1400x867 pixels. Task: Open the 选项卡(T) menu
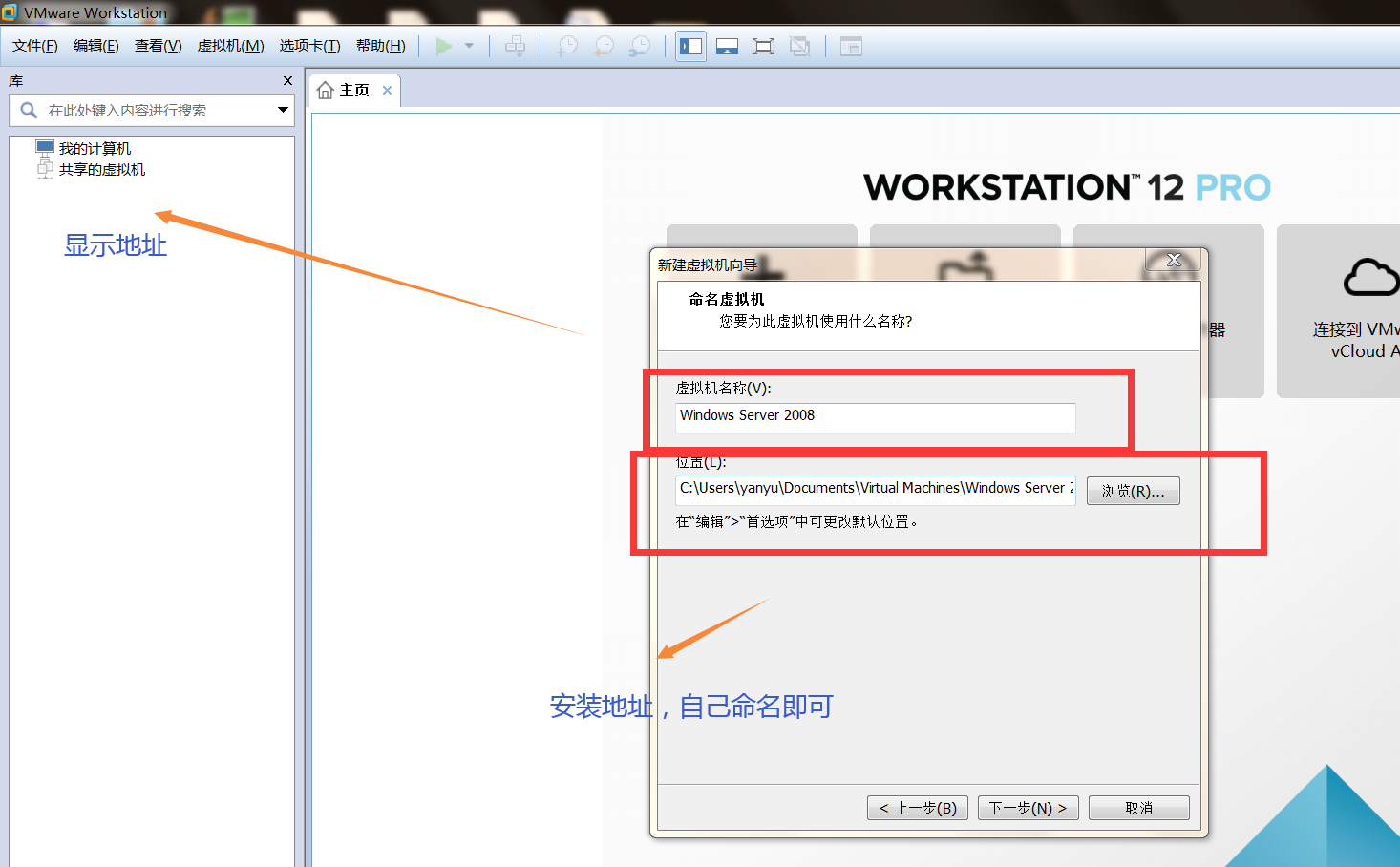pyautogui.click(x=310, y=46)
